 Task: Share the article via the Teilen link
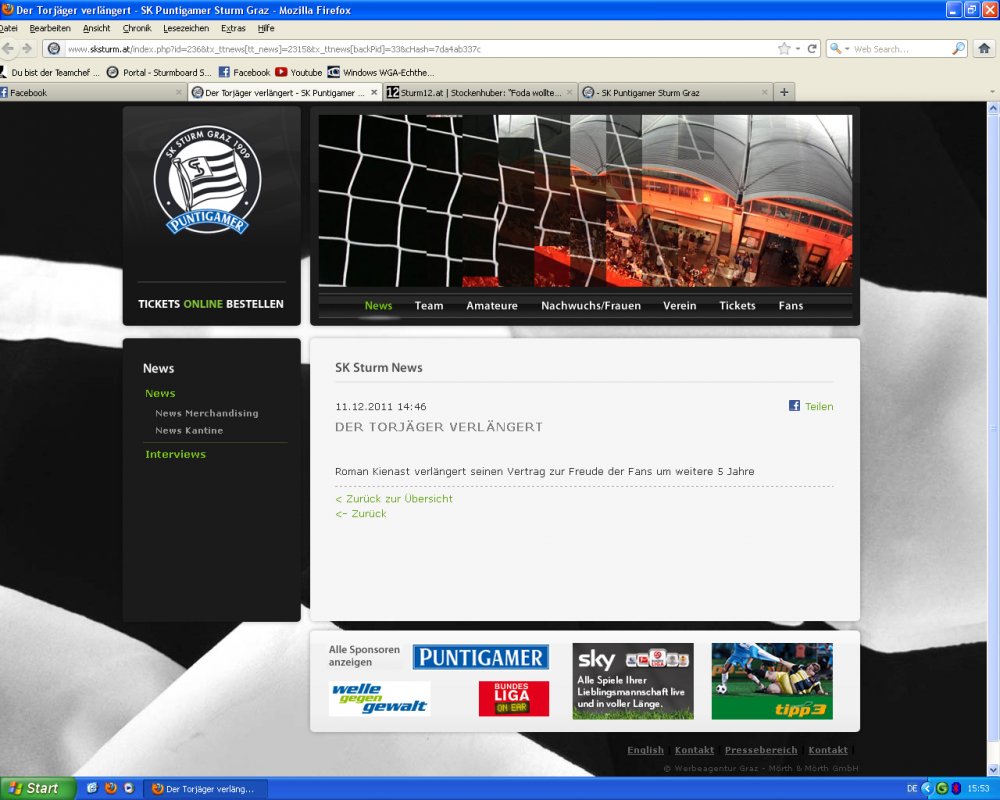[819, 406]
